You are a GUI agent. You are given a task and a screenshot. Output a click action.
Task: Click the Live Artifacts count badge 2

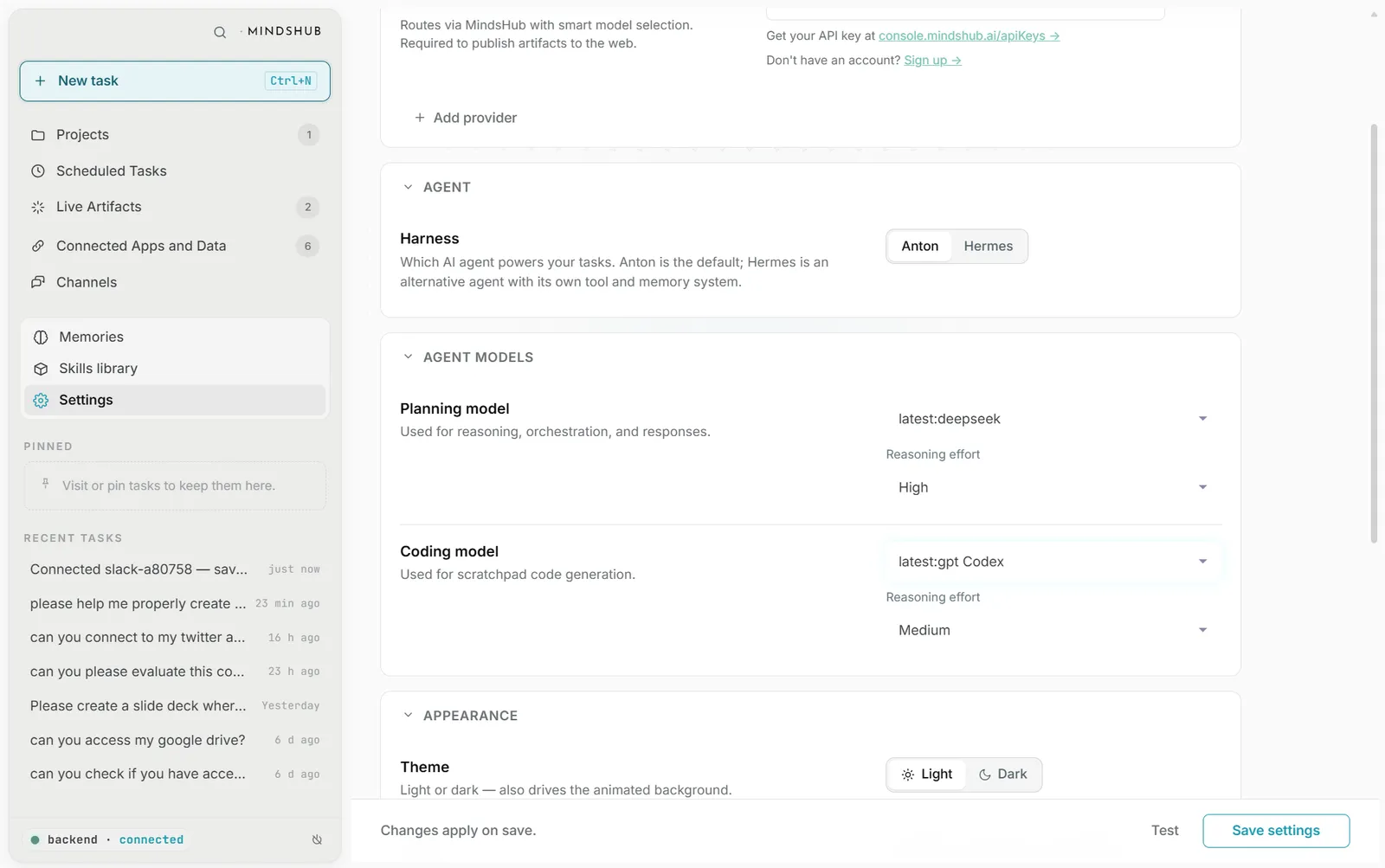(x=307, y=207)
